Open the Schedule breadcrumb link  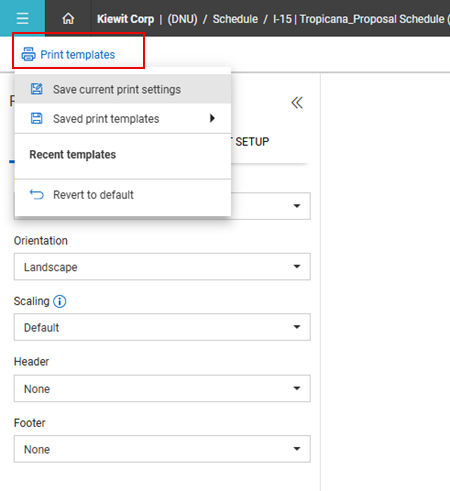pos(235,19)
